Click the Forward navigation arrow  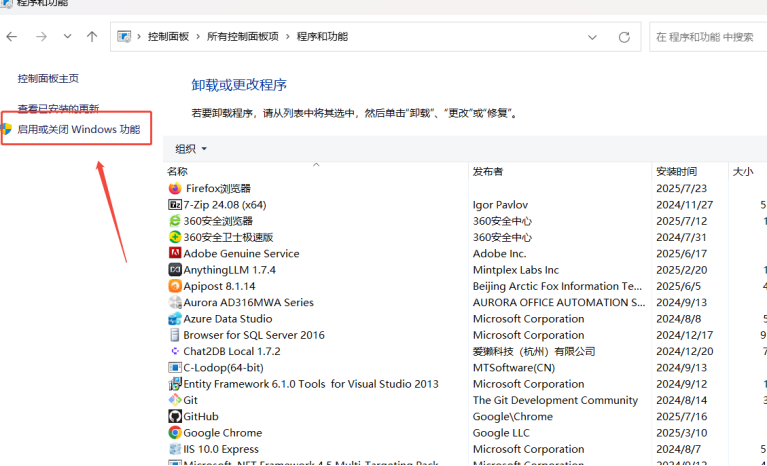(x=42, y=37)
